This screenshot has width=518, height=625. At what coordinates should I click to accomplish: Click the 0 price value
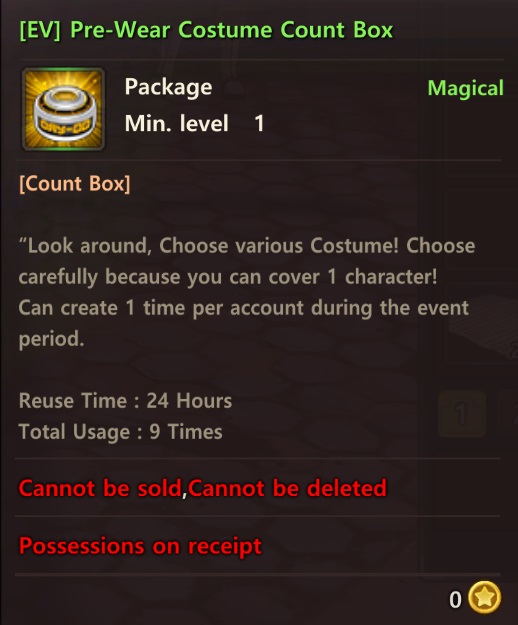[455, 599]
